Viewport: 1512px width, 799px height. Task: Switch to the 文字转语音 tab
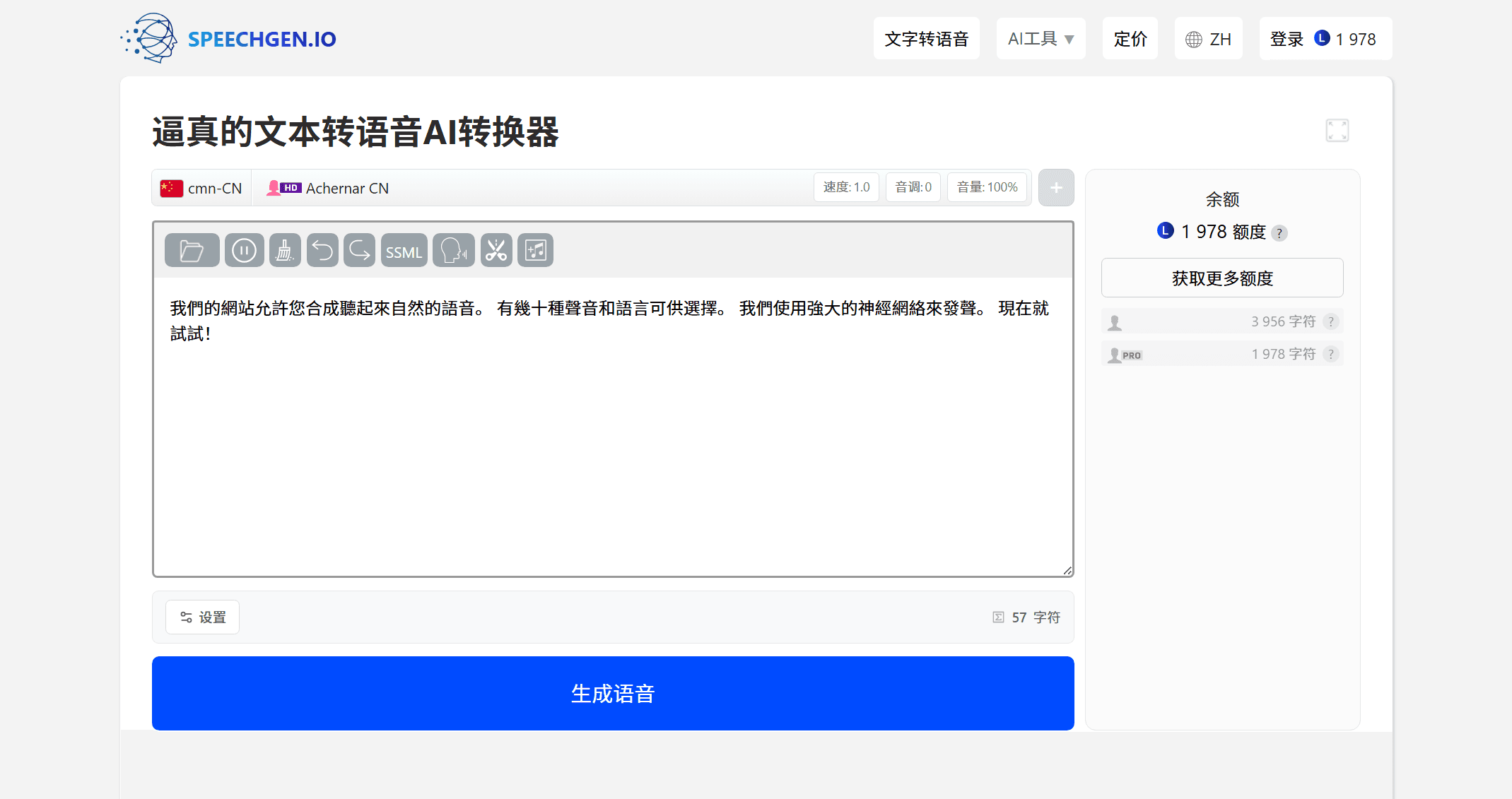[926, 38]
